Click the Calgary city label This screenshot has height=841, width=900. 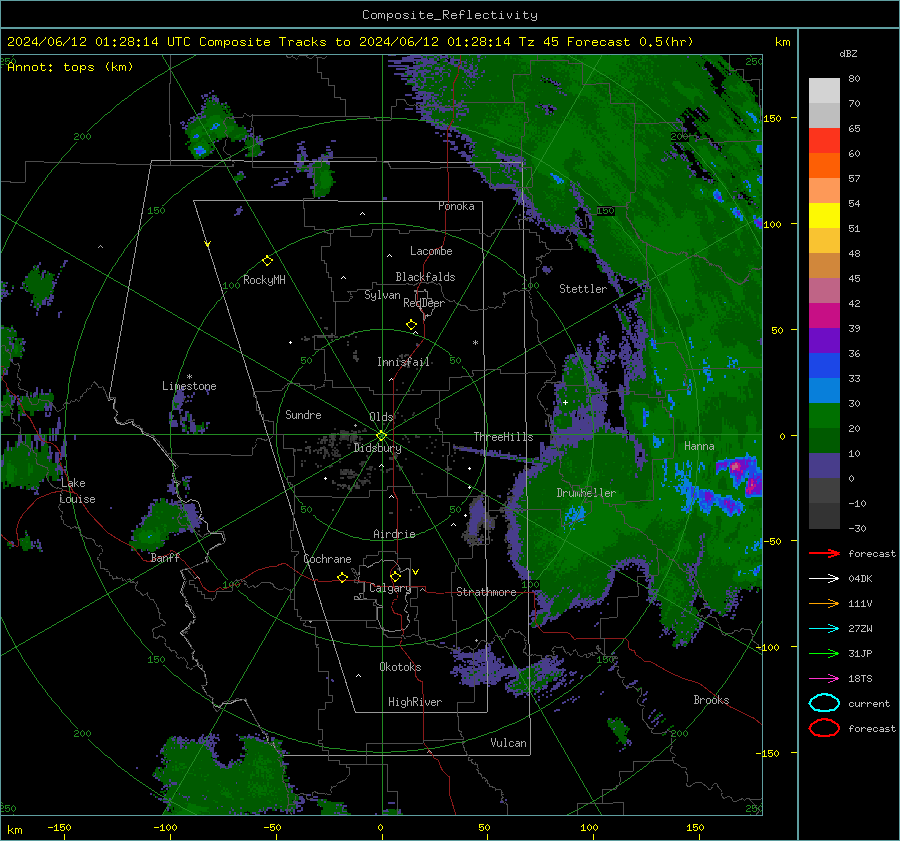tap(390, 588)
